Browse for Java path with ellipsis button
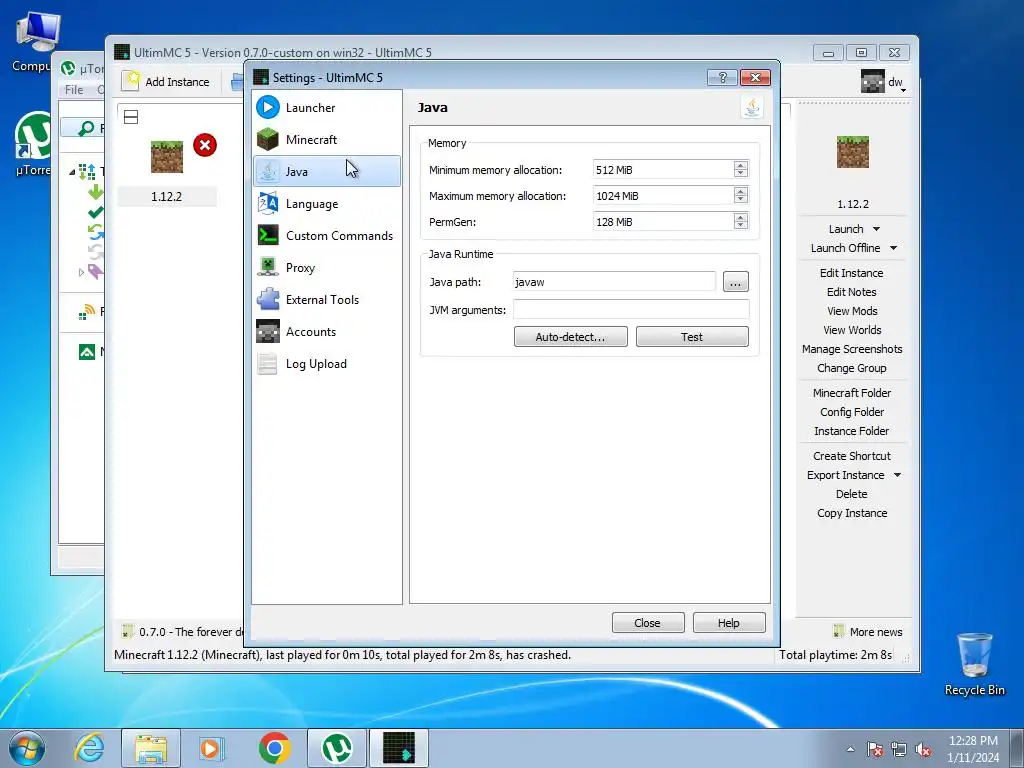Screen dimensions: 1024x768 pyautogui.click(x=735, y=282)
